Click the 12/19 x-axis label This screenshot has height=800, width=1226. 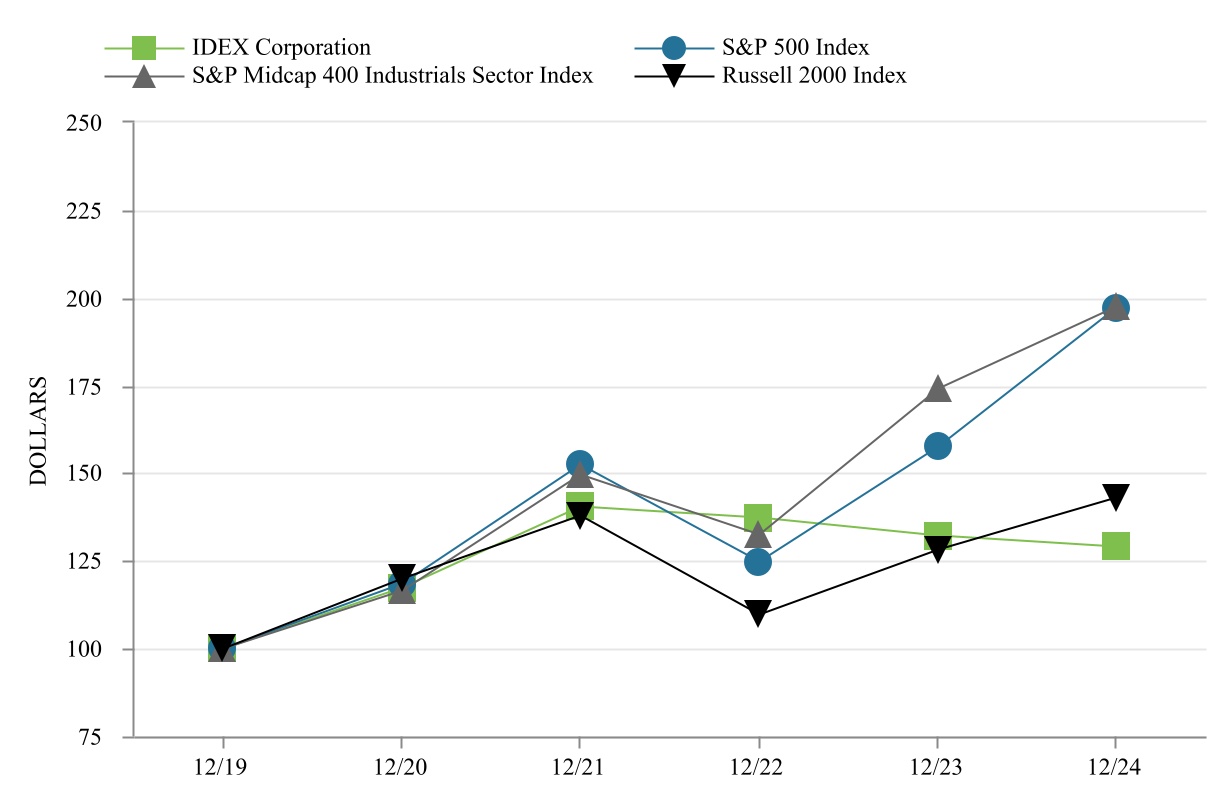click(222, 768)
